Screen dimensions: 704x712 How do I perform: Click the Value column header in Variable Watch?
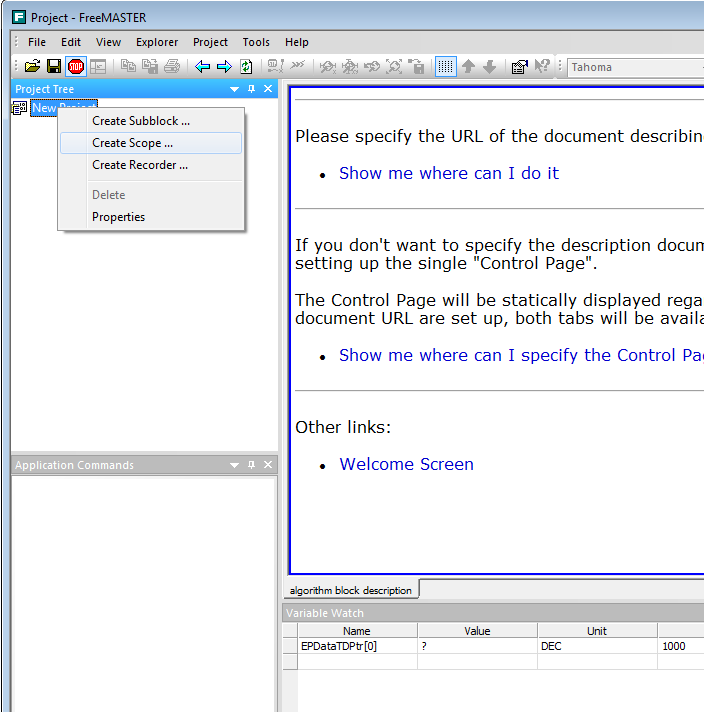click(x=477, y=631)
